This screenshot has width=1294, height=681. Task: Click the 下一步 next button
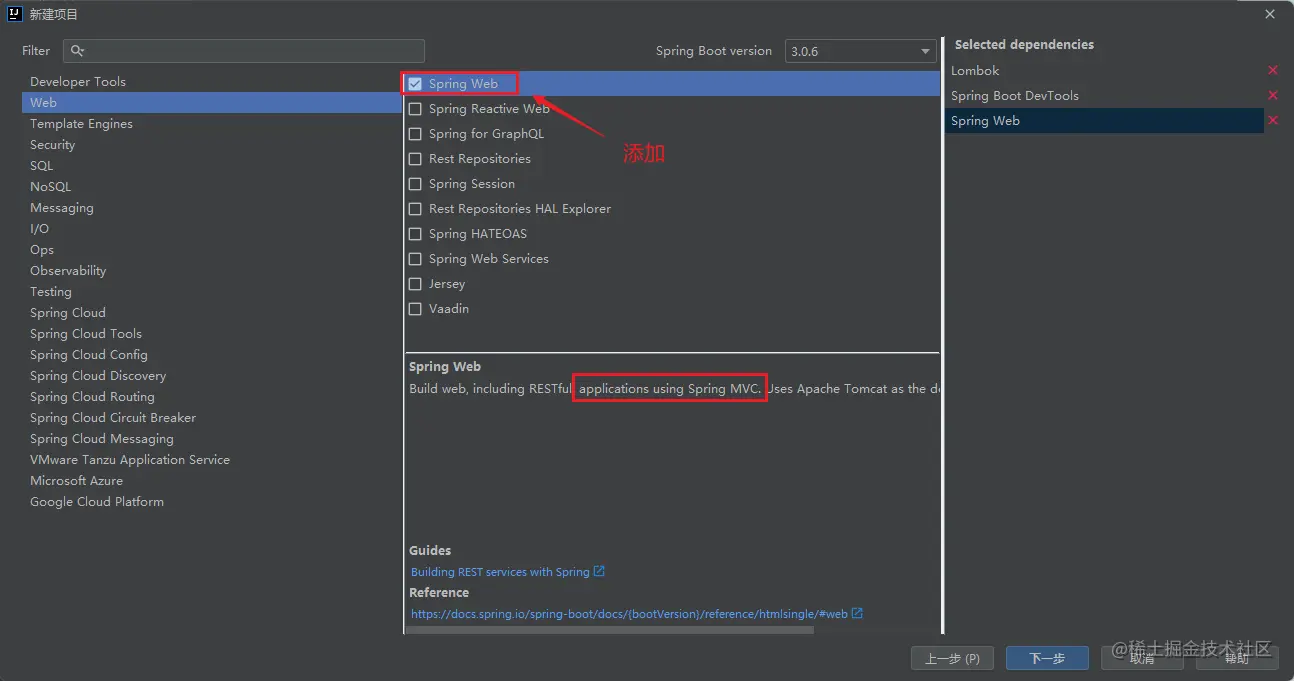1047,658
